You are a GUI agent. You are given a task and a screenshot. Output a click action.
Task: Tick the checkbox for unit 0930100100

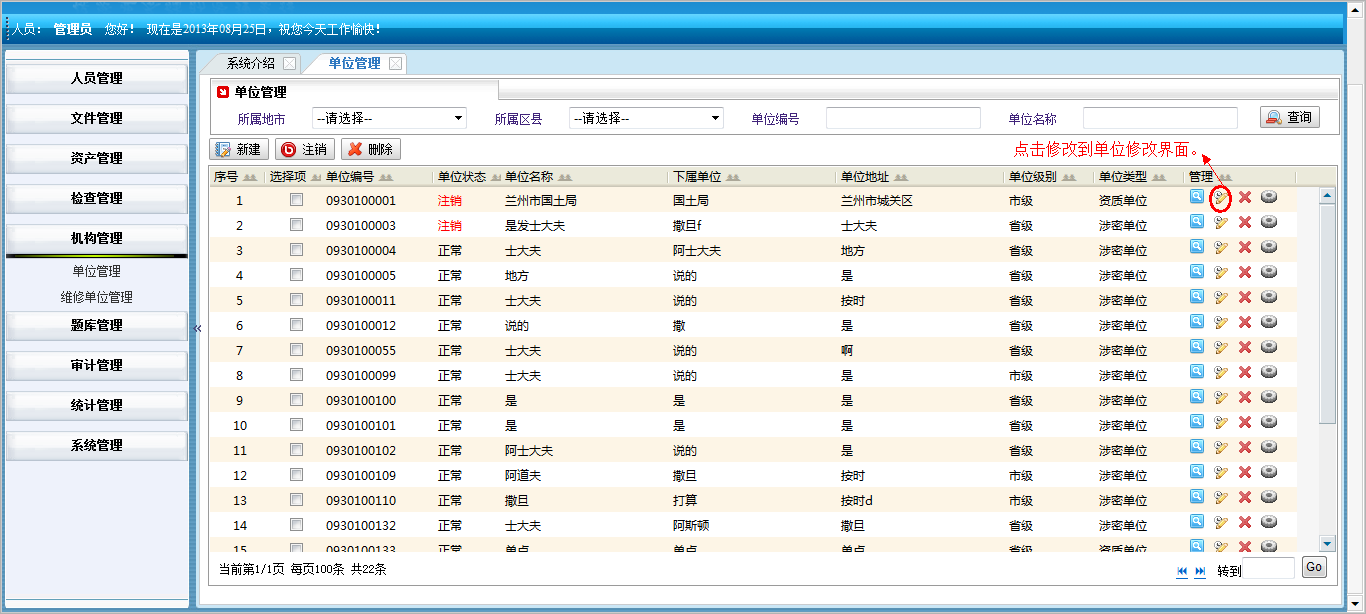pos(296,400)
